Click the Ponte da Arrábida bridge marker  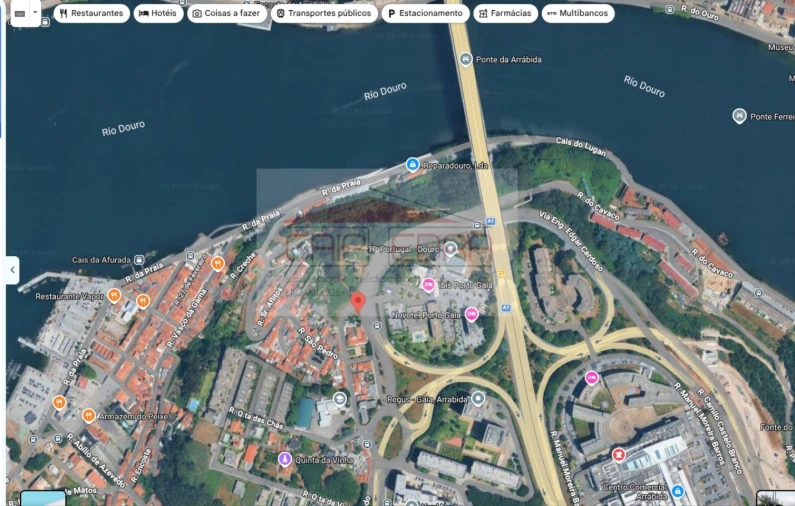[x=465, y=59]
